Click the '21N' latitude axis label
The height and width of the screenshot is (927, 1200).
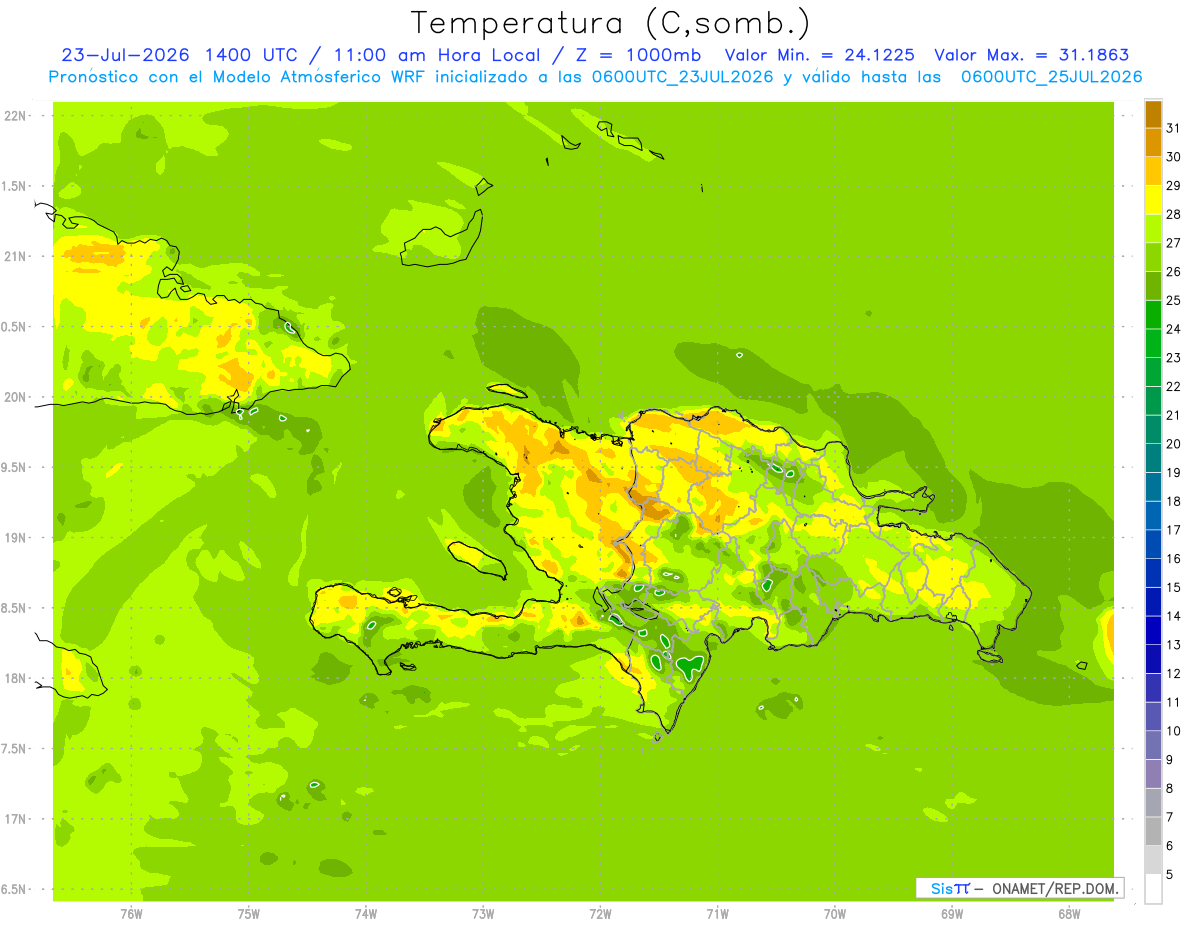coord(16,256)
